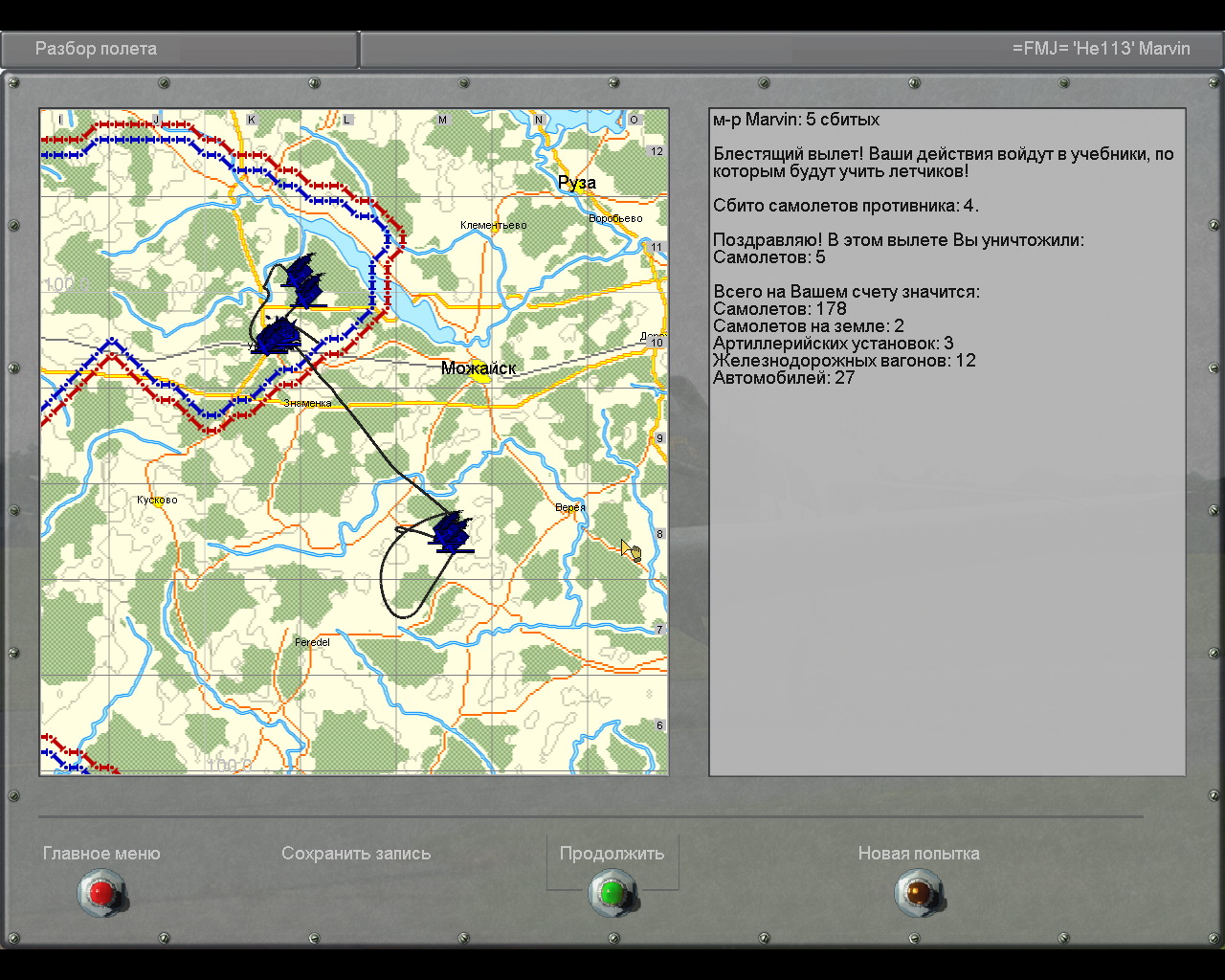Click the downed aircraft marker near Верея

(x=452, y=532)
